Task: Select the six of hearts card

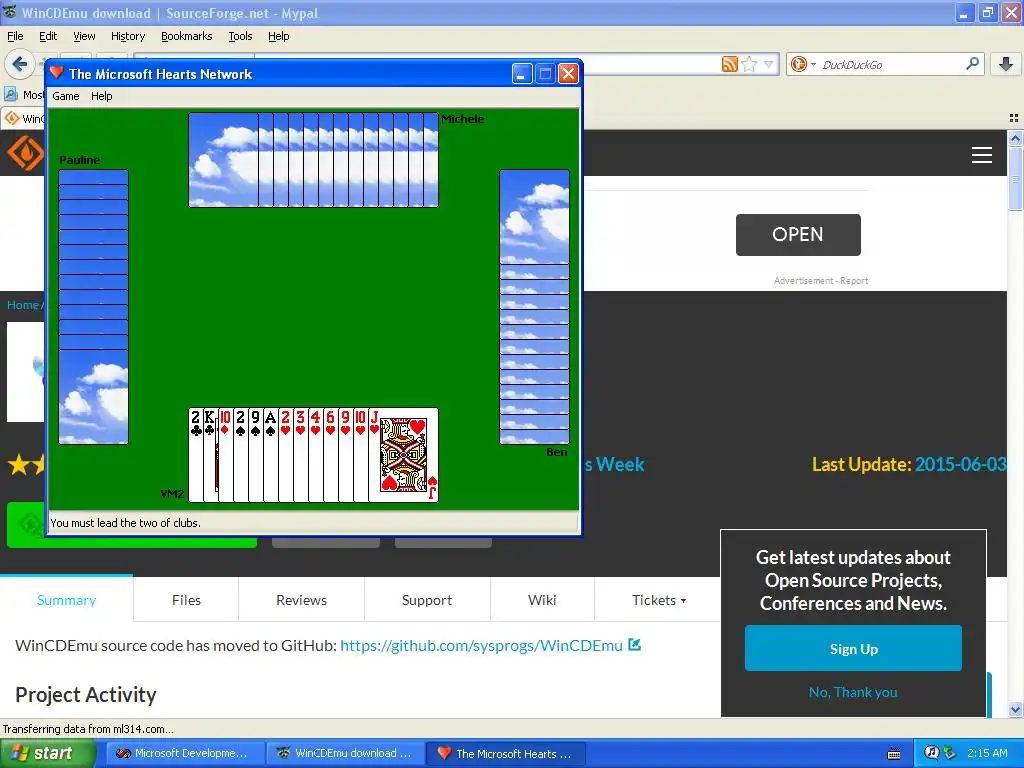Action: [330, 455]
